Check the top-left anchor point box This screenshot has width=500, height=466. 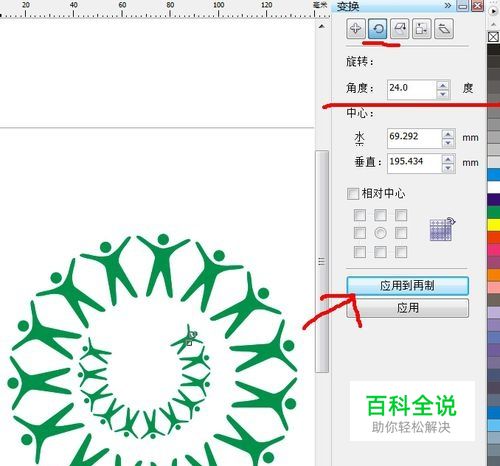(x=360, y=215)
